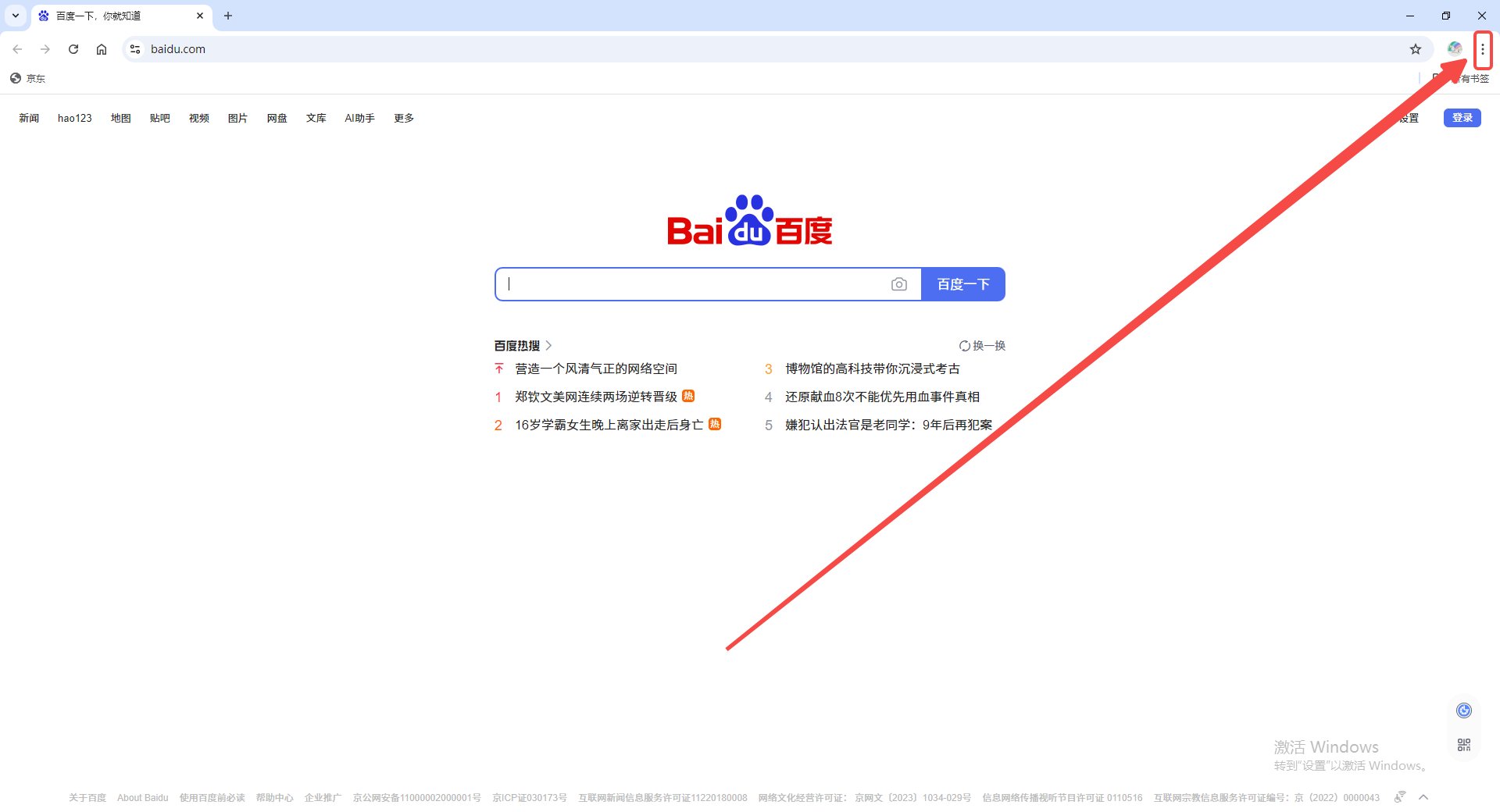The width and height of the screenshot is (1500, 812).
Task: Bookmark this page with the star icon
Action: (1415, 48)
